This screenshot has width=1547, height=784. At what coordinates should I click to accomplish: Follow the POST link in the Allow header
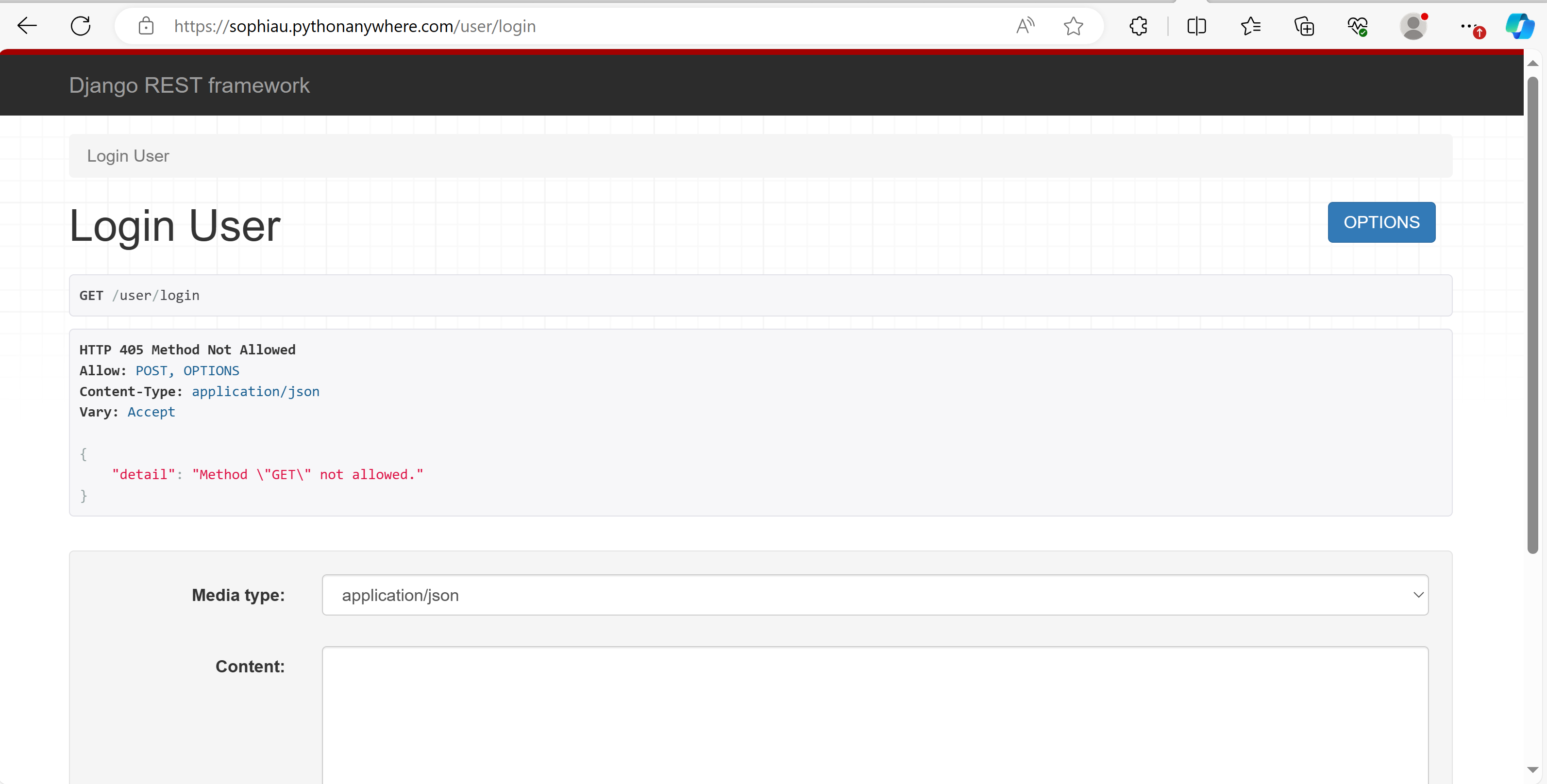[151, 370]
